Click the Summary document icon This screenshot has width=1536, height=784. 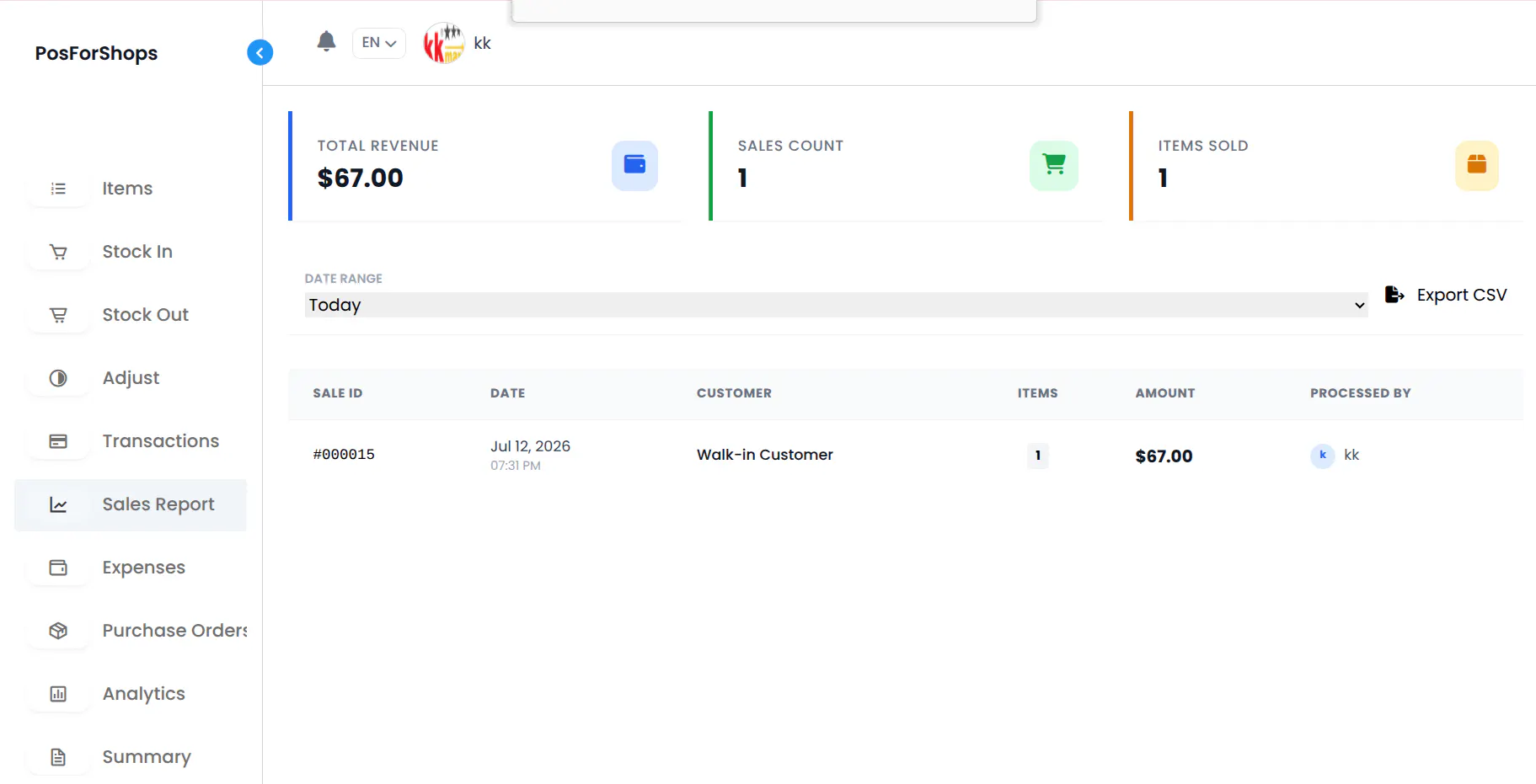pyautogui.click(x=58, y=757)
